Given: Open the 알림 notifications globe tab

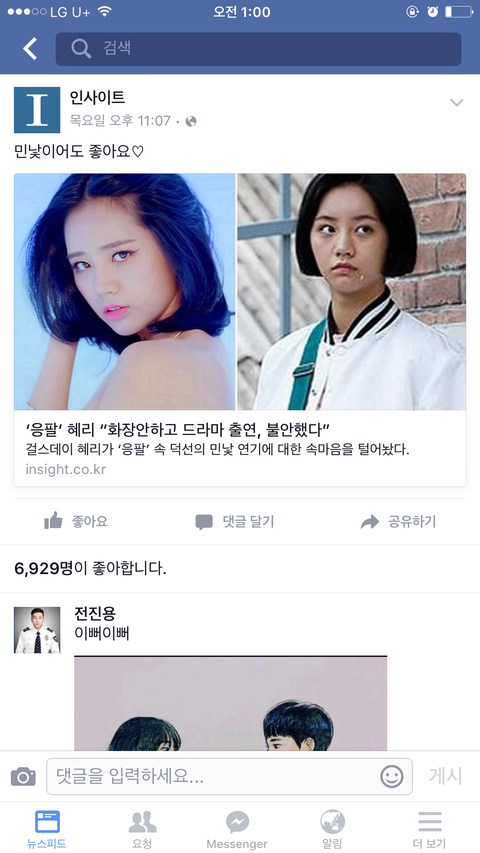Looking at the screenshot, I should [x=333, y=830].
